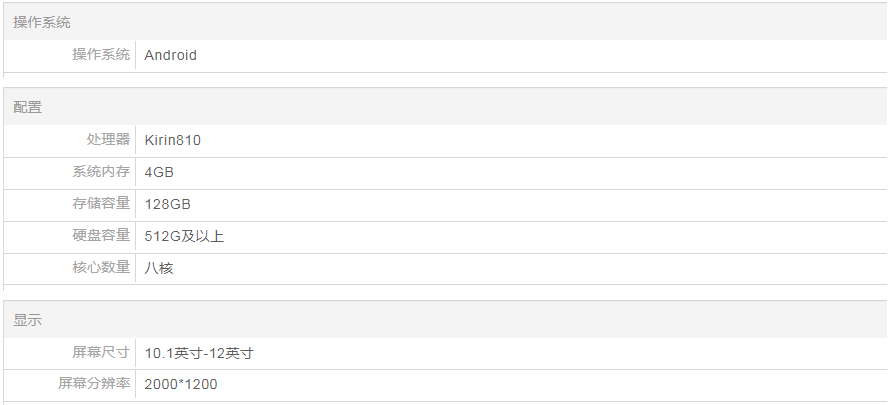Screen dimensions: 892x405
Task: Select the Android value text
Action: (x=170, y=55)
